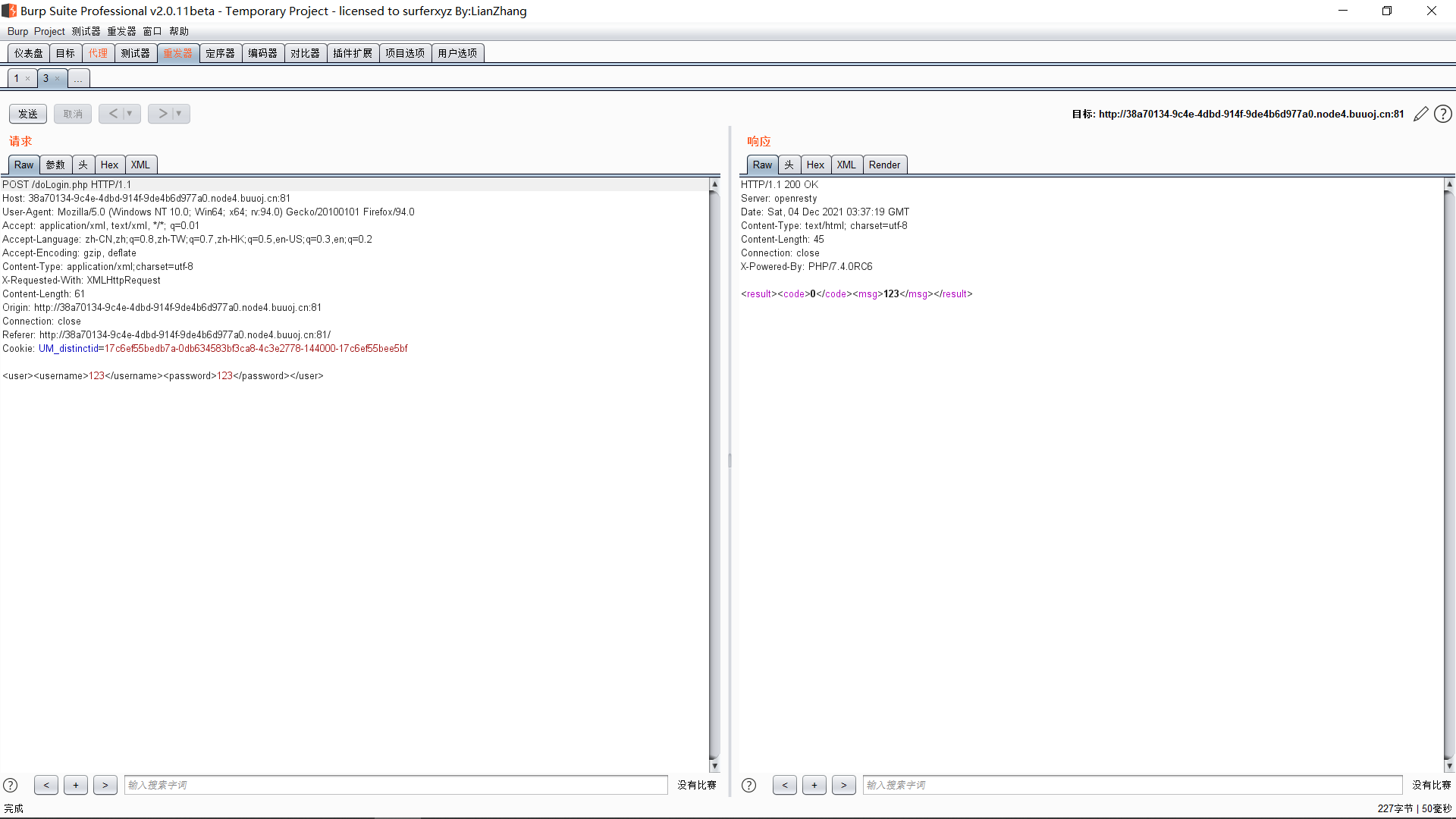Select the Hex tab in request panel
1456x819 pixels.
109,165
